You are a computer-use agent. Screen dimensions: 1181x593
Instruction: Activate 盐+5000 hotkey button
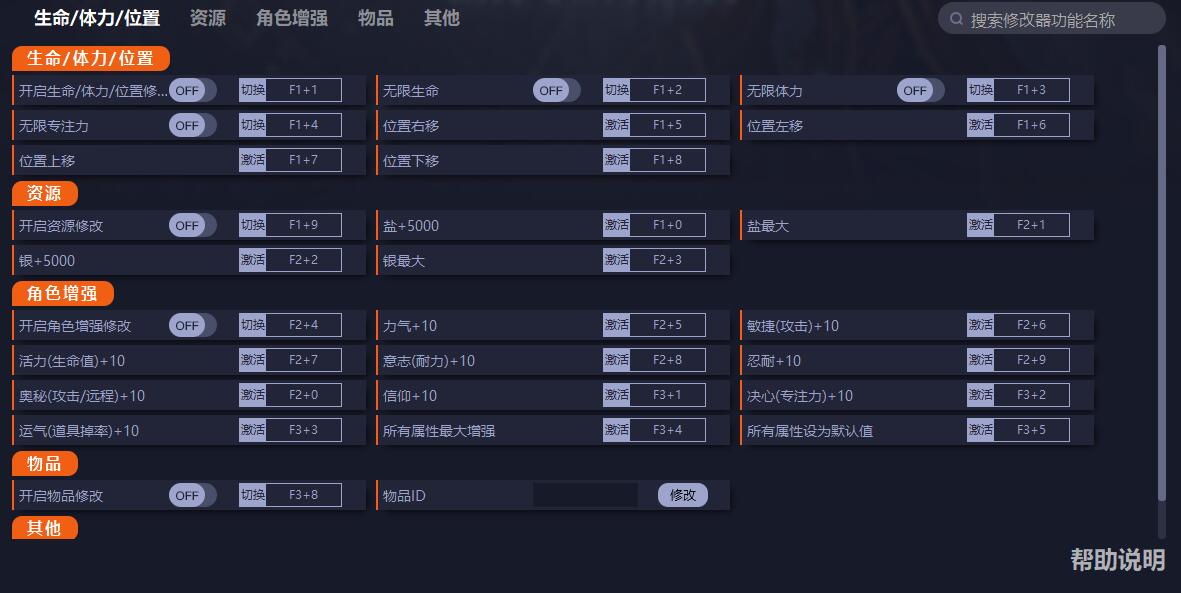click(x=617, y=225)
